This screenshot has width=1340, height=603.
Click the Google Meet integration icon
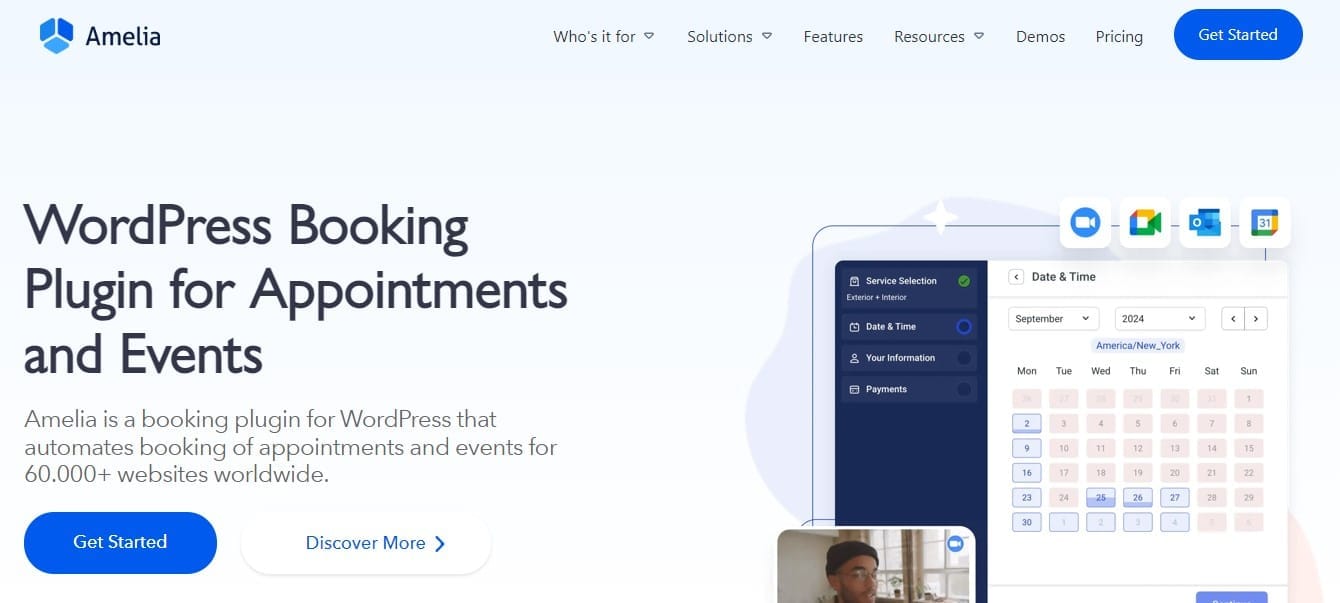1145,222
